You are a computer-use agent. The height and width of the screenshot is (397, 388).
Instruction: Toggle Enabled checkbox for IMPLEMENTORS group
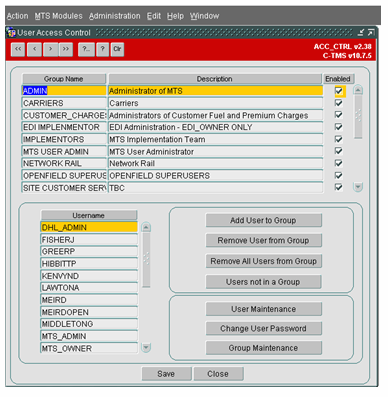(339, 139)
